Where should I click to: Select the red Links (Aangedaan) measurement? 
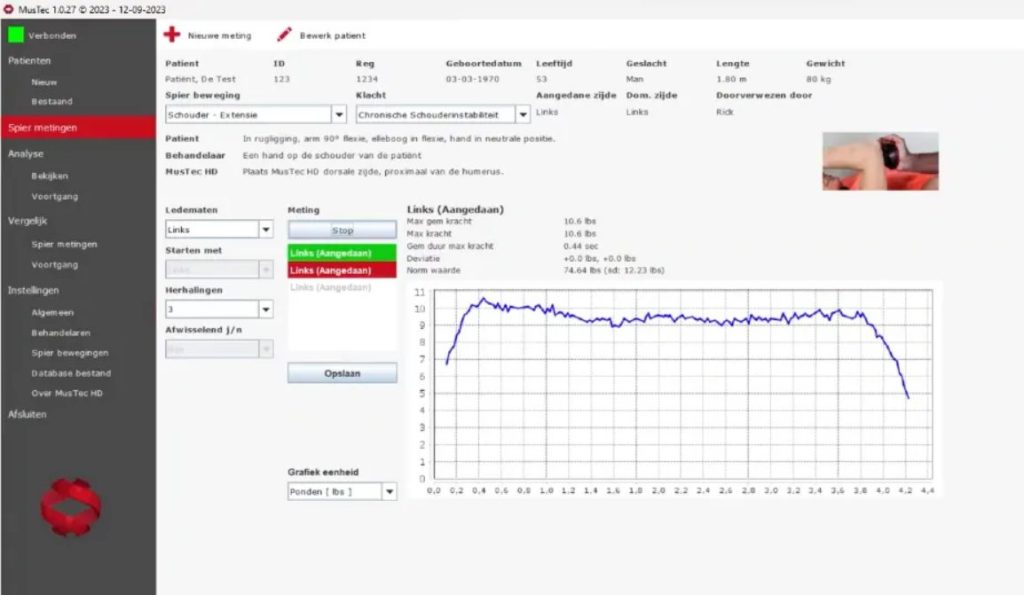342,270
